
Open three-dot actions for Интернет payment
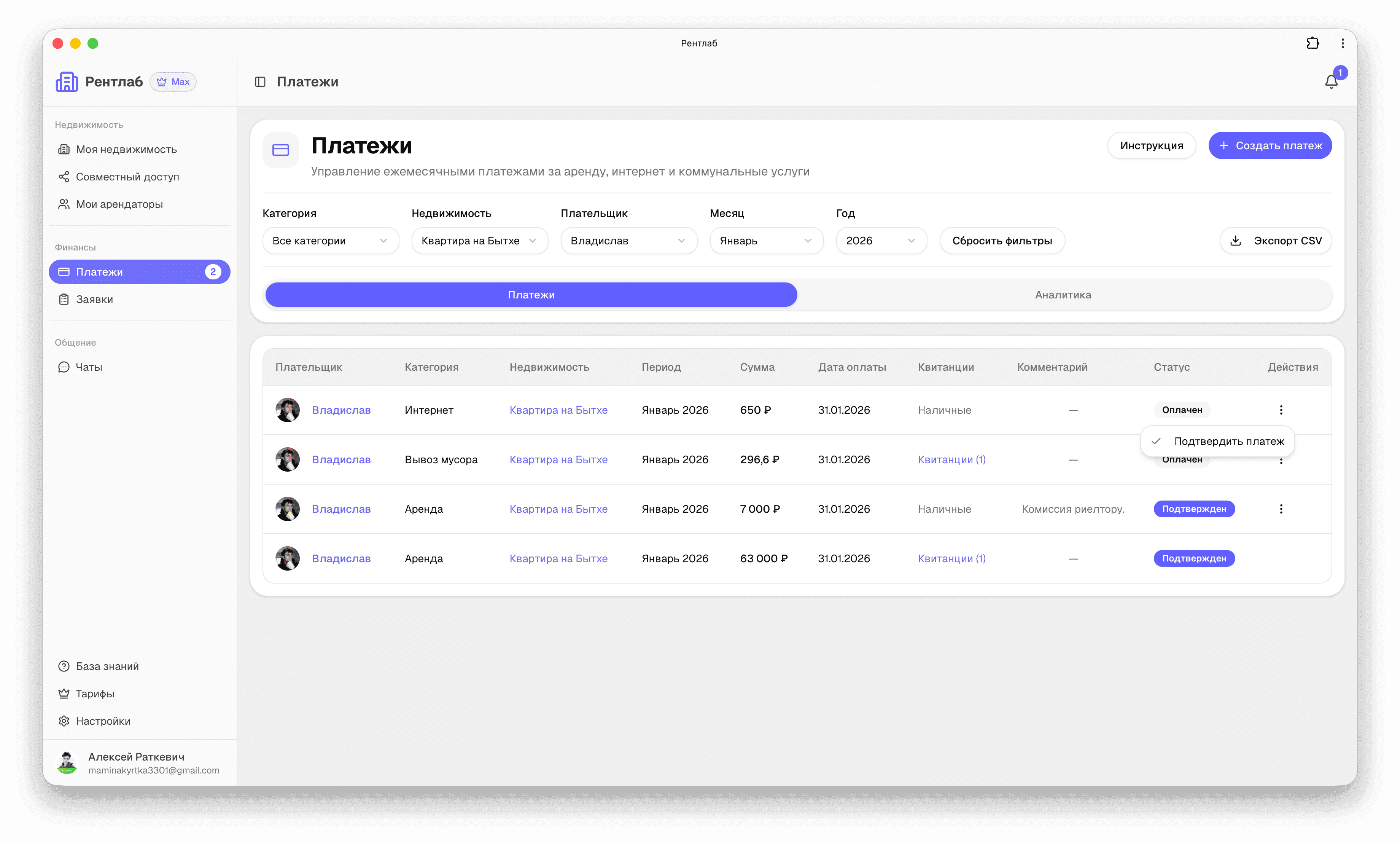1281,410
